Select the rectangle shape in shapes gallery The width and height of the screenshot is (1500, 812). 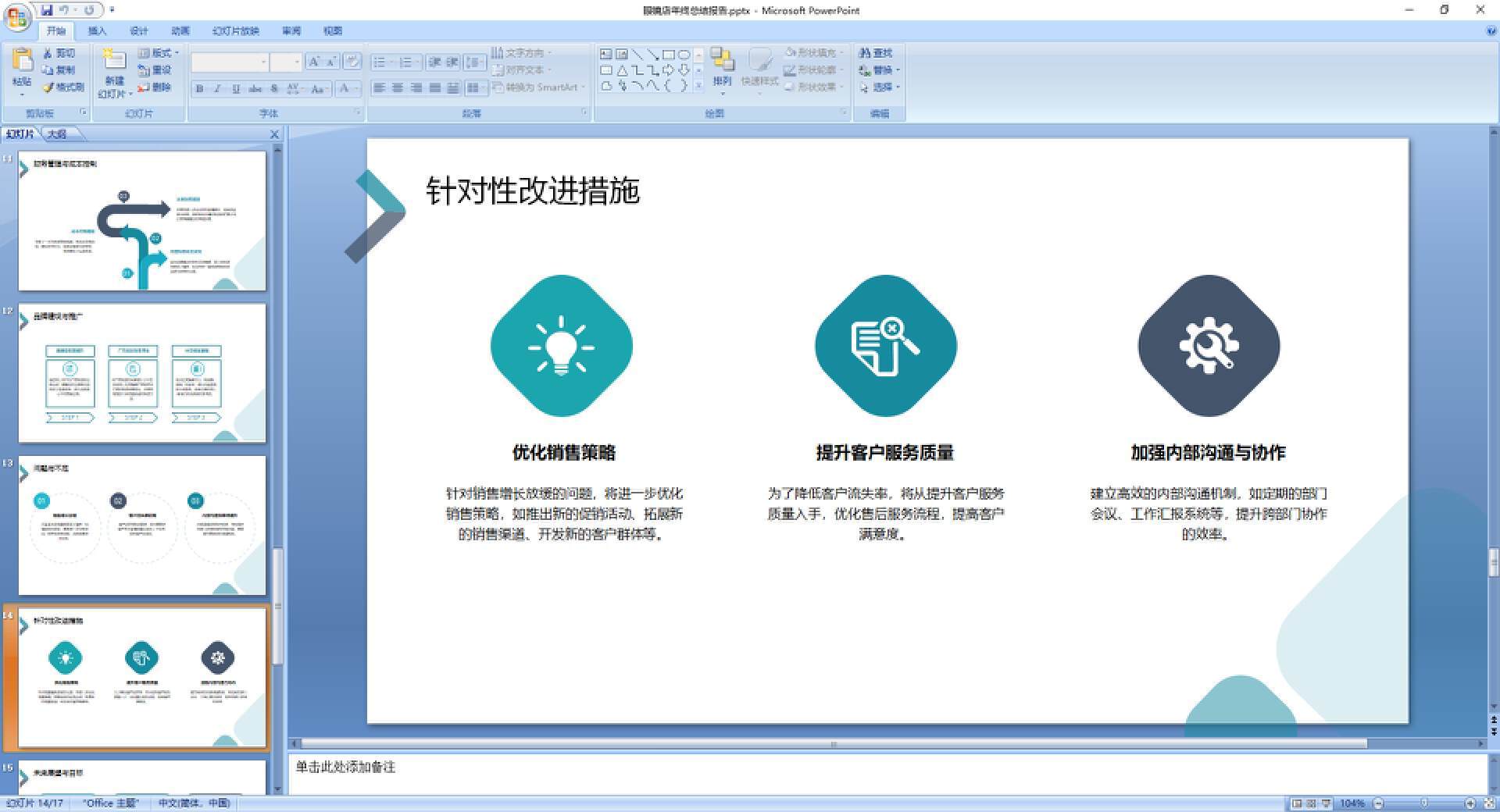[668, 53]
